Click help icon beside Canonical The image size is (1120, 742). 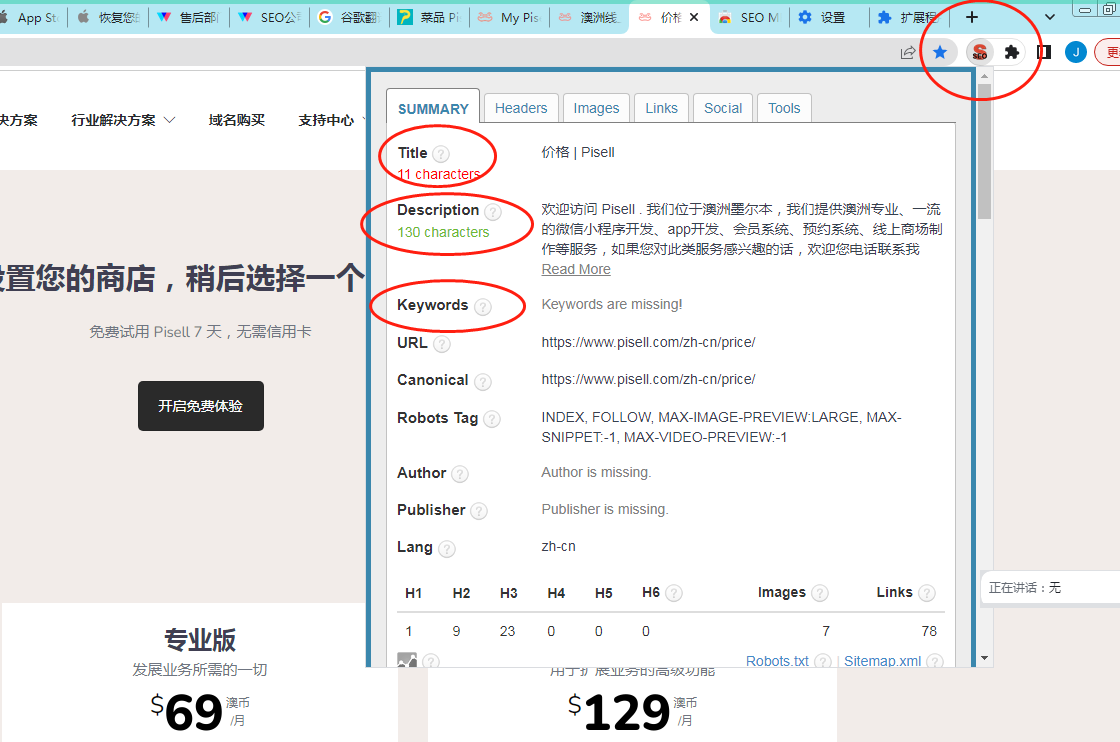pos(483,382)
